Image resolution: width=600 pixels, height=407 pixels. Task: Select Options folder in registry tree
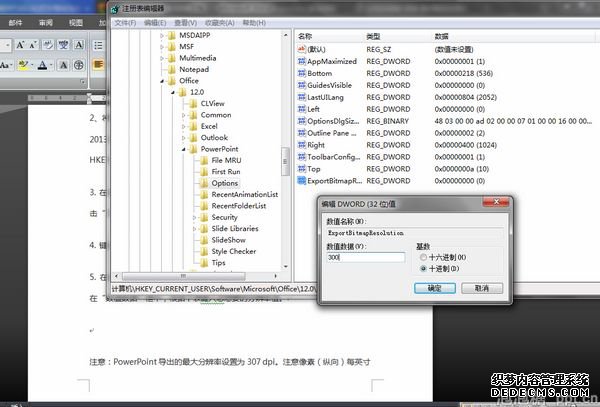[x=225, y=183]
